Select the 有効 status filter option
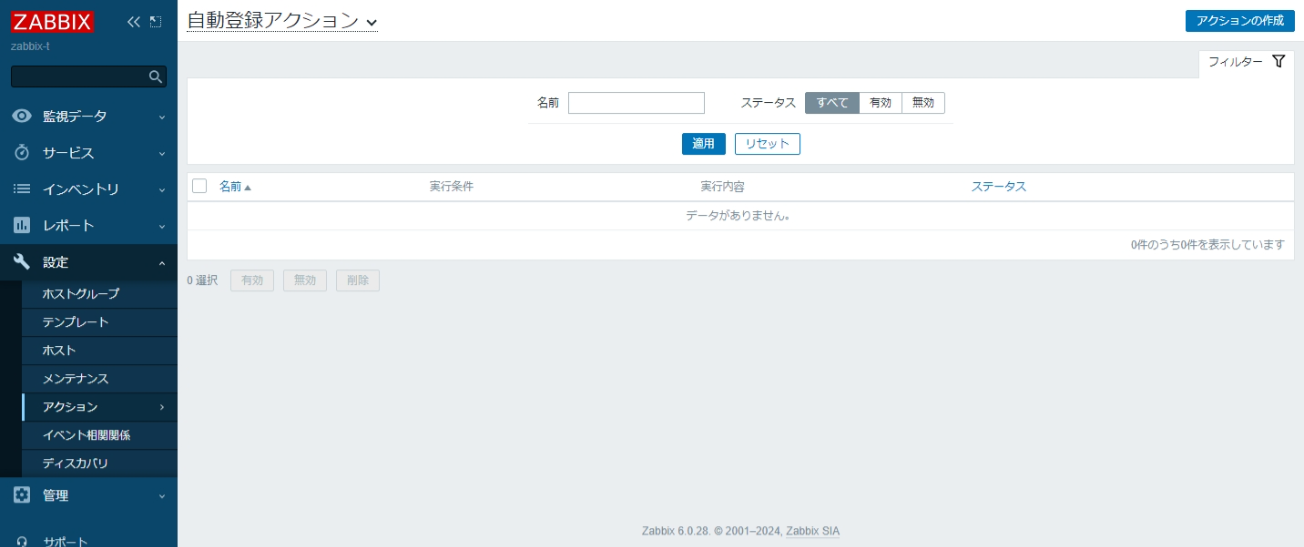 point(880,103)
